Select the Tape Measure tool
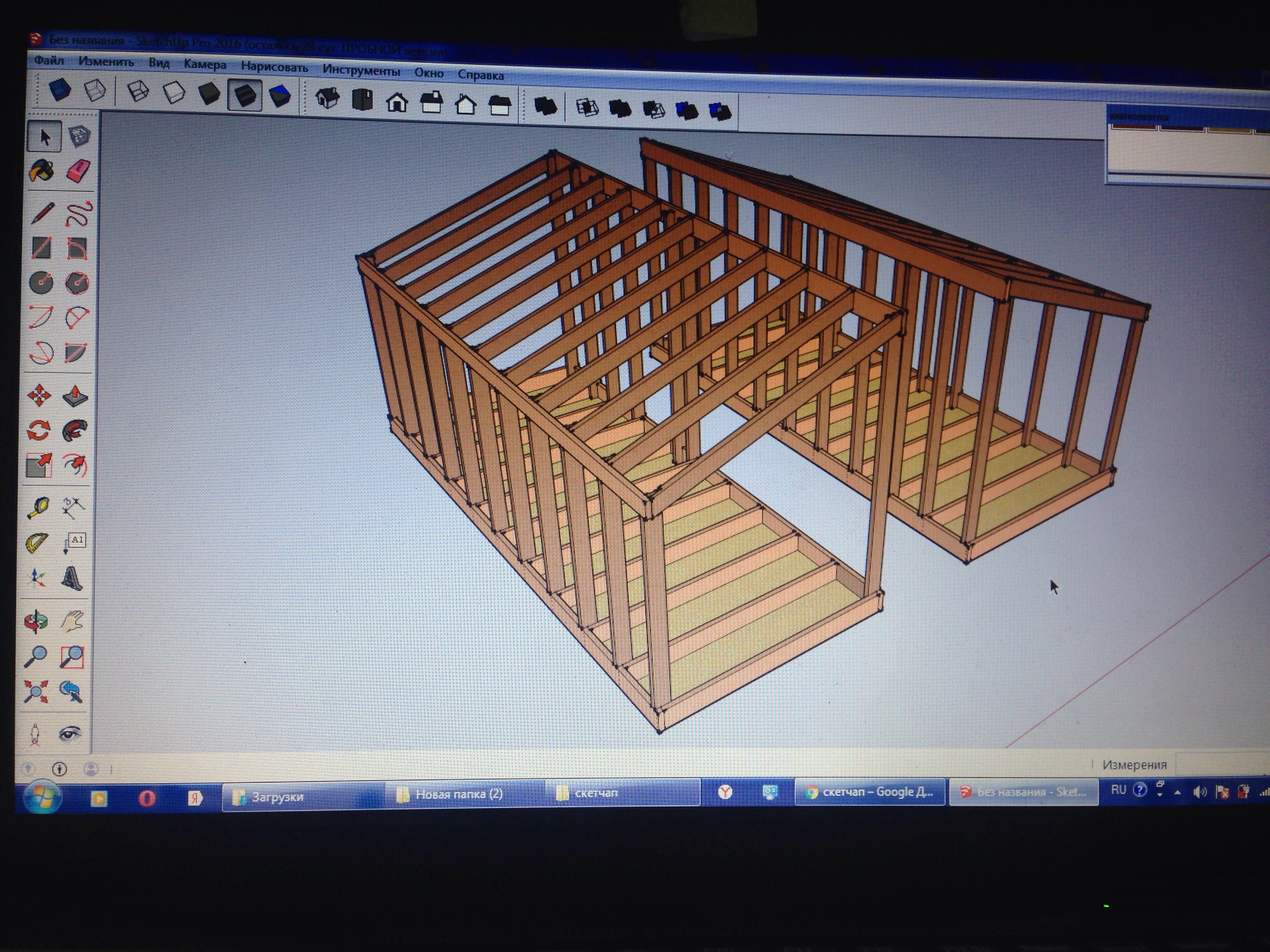 click(x=38, y=507)
